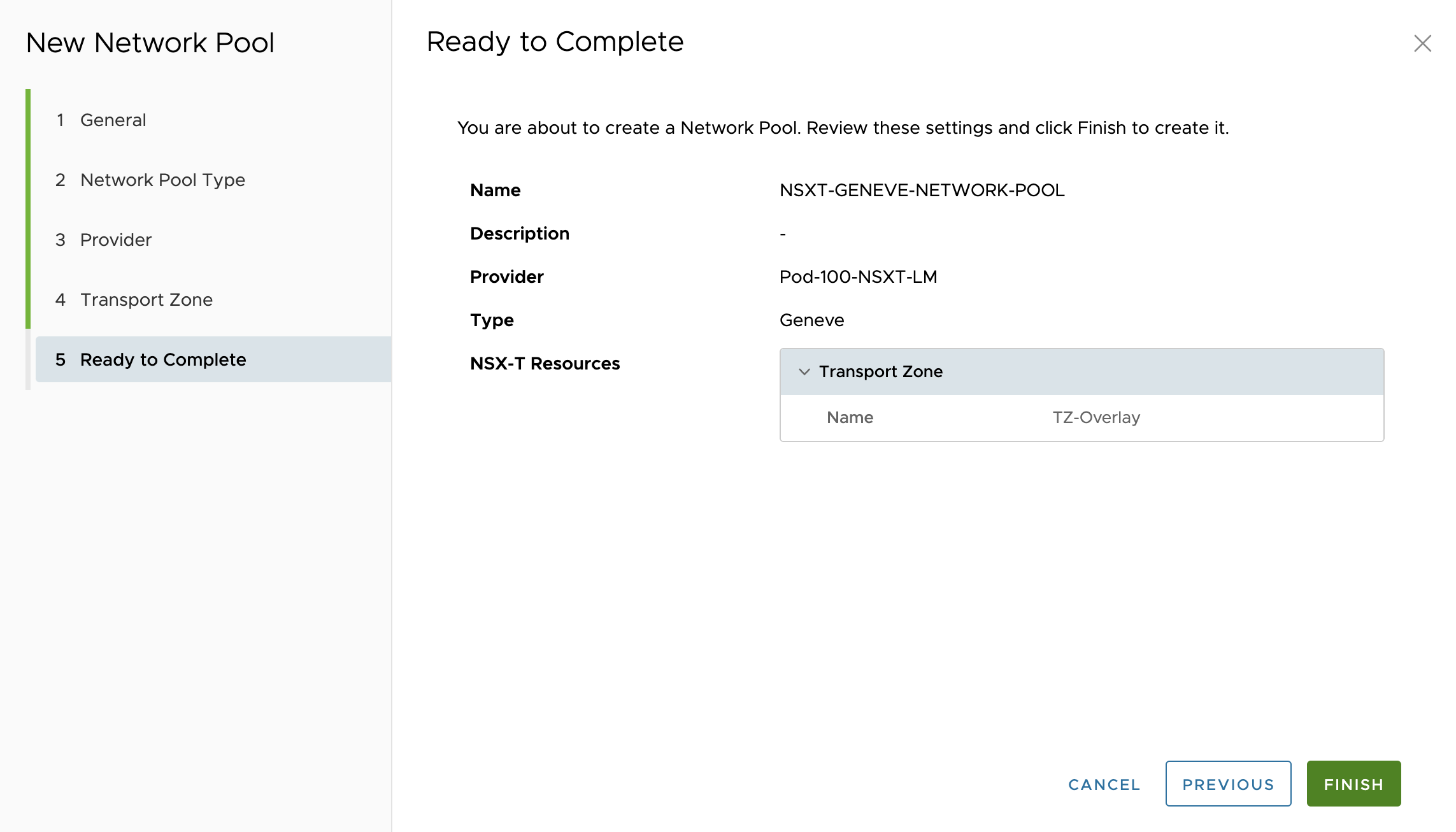The width and height of the screenshot is (1456, 832).
Task: Click the TZ-Overlay transport zone value
Action: [x=1096, y=417]
